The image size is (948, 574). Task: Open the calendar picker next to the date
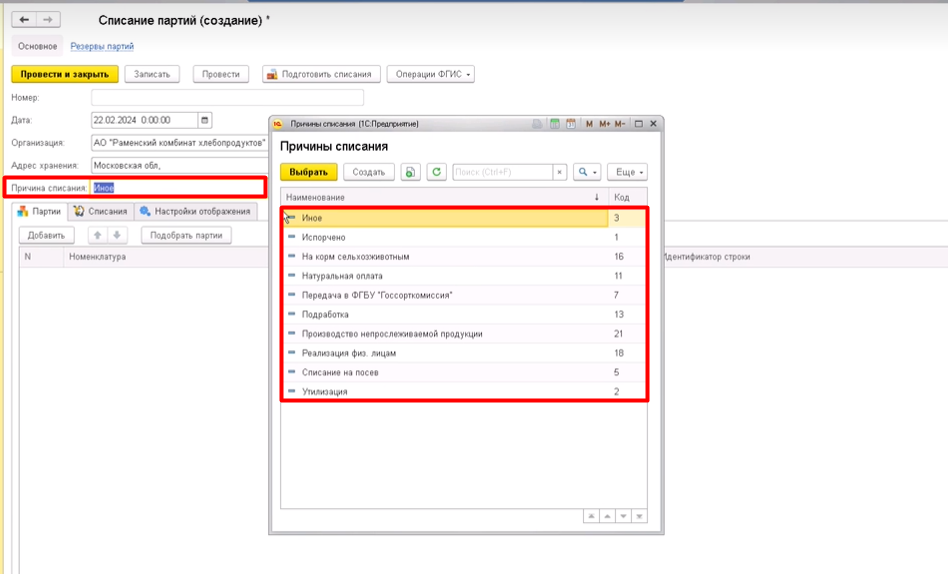204,120
